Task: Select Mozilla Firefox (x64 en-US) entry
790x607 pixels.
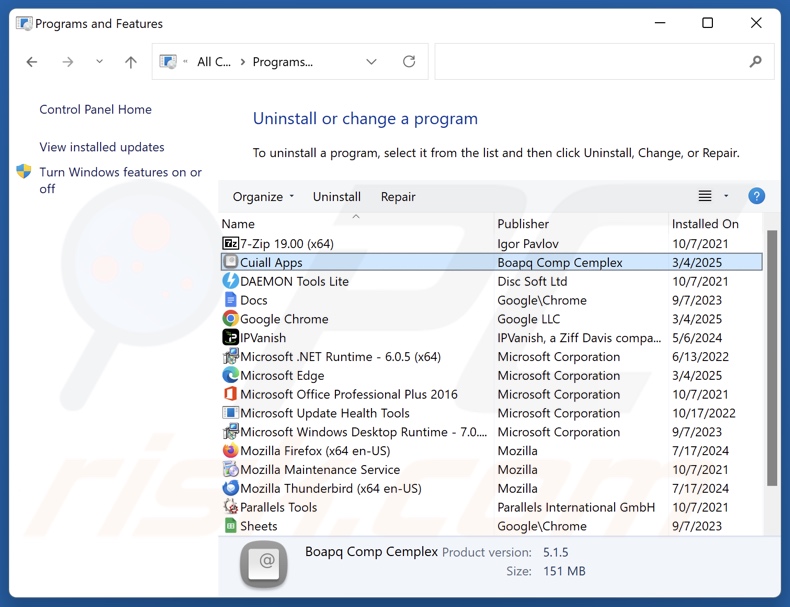Action: pyautogui.click(x=315, y=450)
